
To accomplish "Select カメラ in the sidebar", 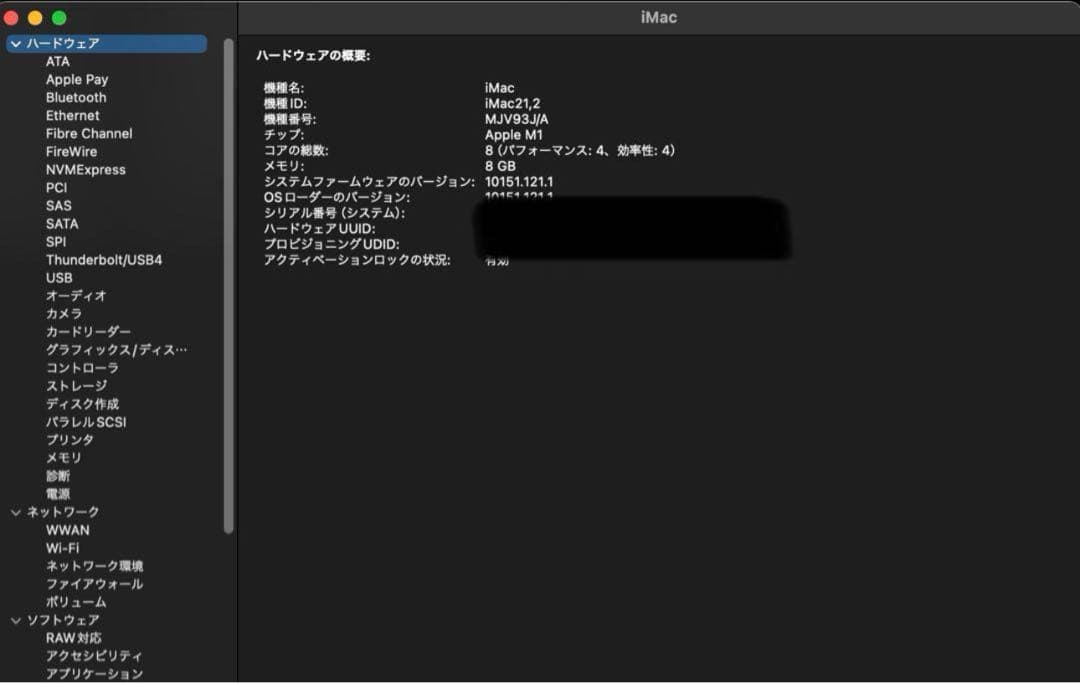I will pos(62,313).
